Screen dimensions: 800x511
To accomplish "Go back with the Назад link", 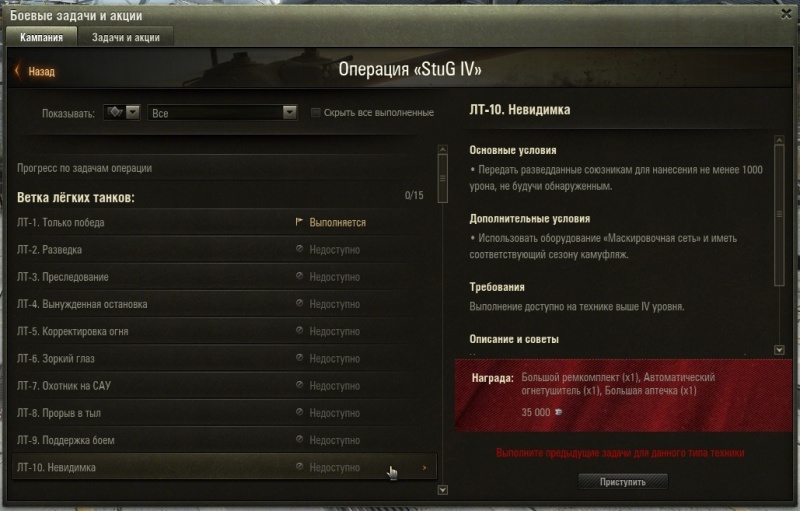I will 41,71.
